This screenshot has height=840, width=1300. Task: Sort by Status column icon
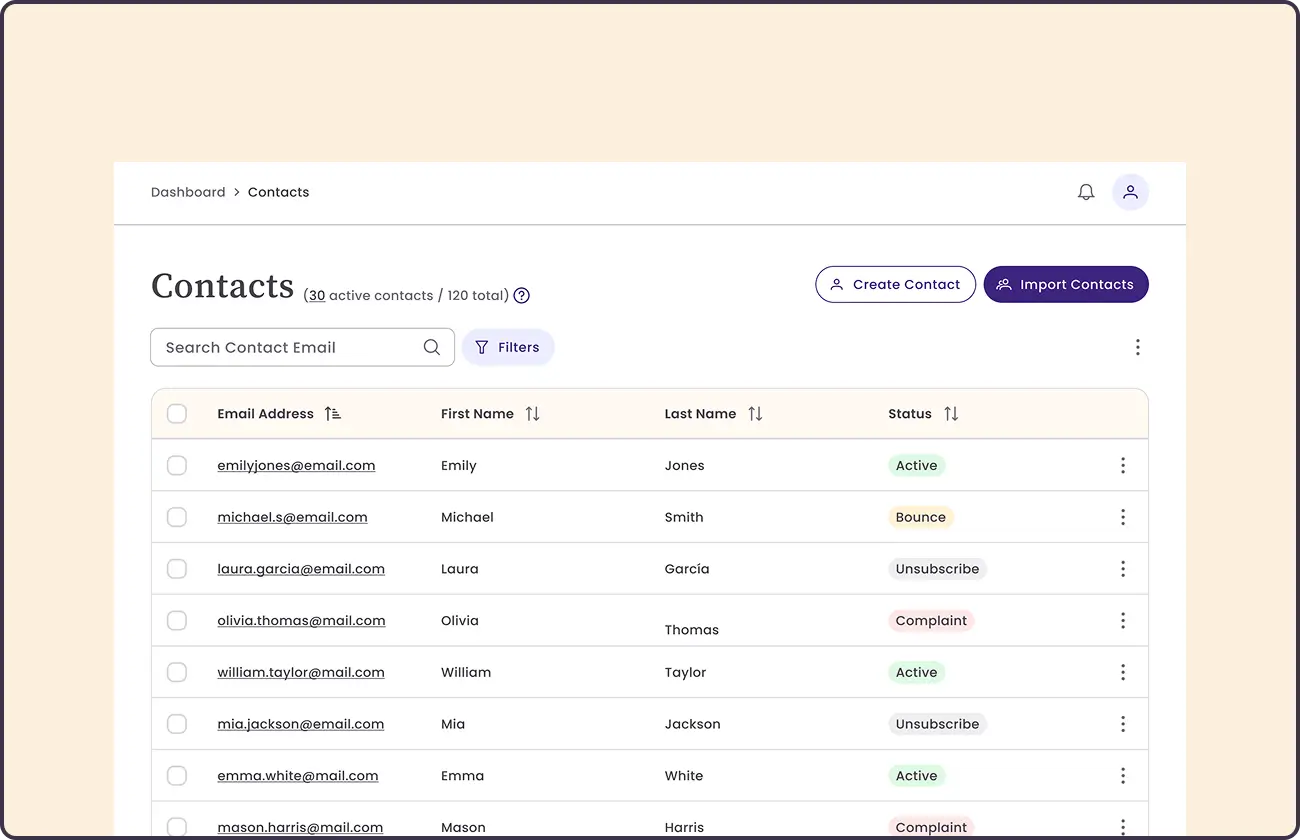pyautogui.click(x=951, y=414)
